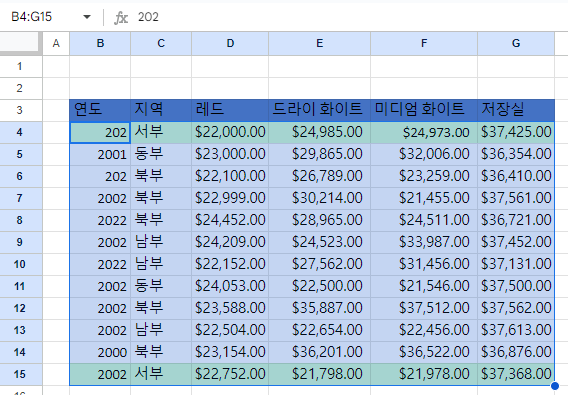Screen dimensions: 568x395
Task: Click the 연도 header cell
Action: (100, 110)
